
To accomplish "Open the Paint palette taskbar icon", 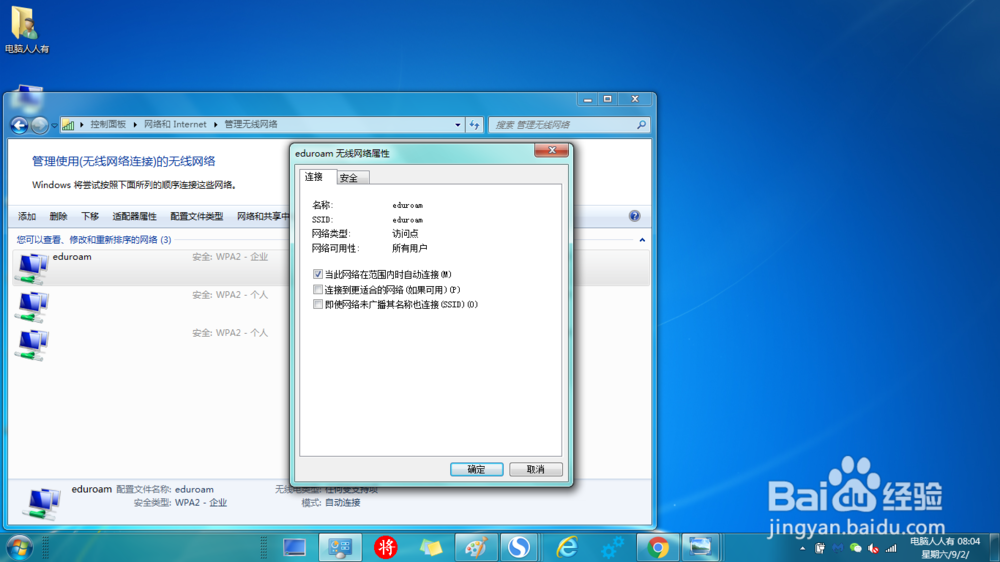I will pos(475,547).
